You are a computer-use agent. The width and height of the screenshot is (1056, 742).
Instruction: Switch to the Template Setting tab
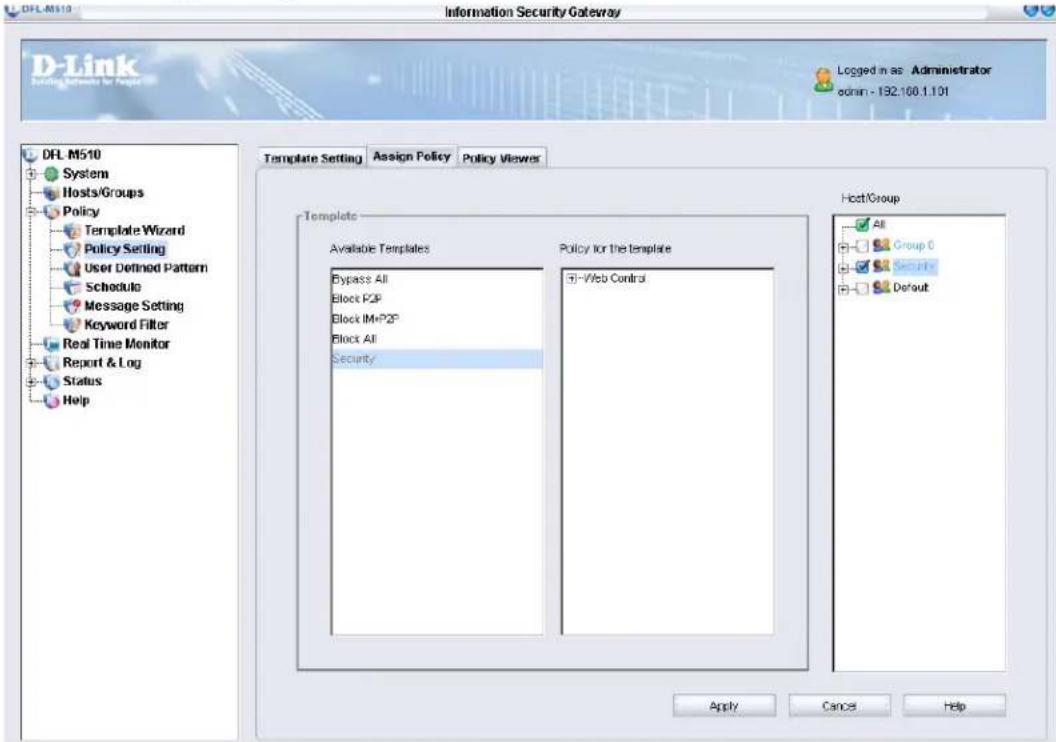point(312,158)
